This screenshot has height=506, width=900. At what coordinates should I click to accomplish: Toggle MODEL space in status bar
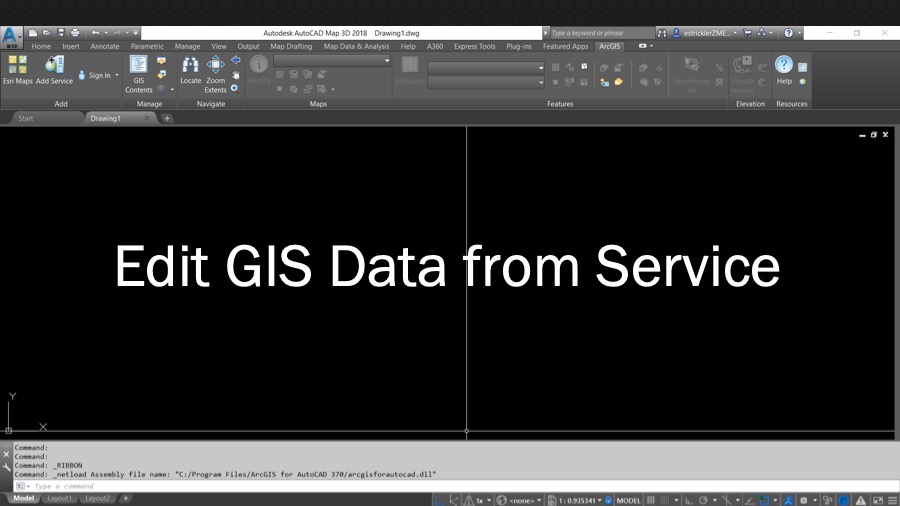[x=629, y=500]
